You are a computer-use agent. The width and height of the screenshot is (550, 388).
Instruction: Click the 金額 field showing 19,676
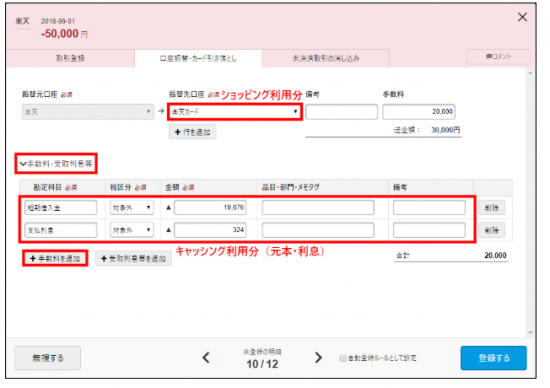[210, 208]
